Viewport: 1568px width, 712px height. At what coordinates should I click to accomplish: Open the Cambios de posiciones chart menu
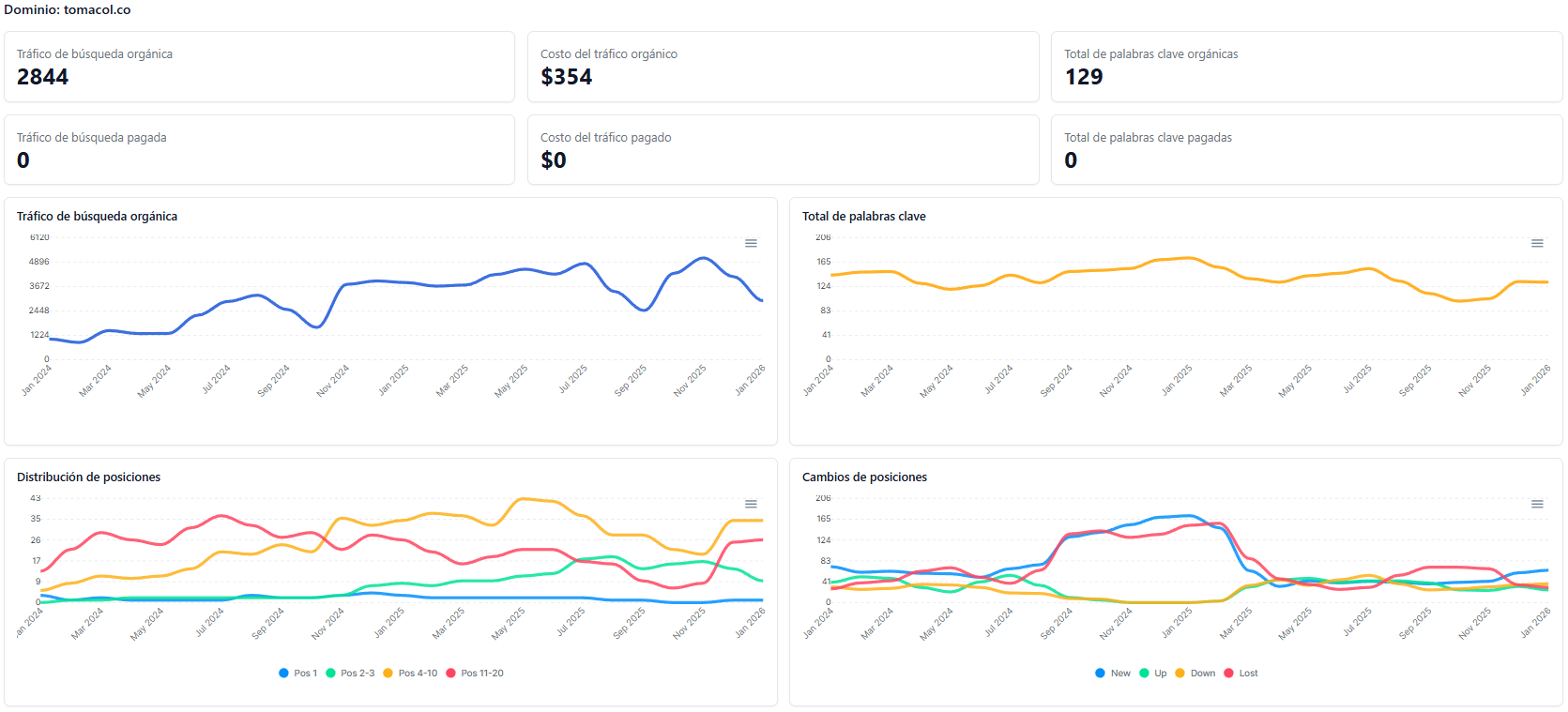coord(1537,504)
